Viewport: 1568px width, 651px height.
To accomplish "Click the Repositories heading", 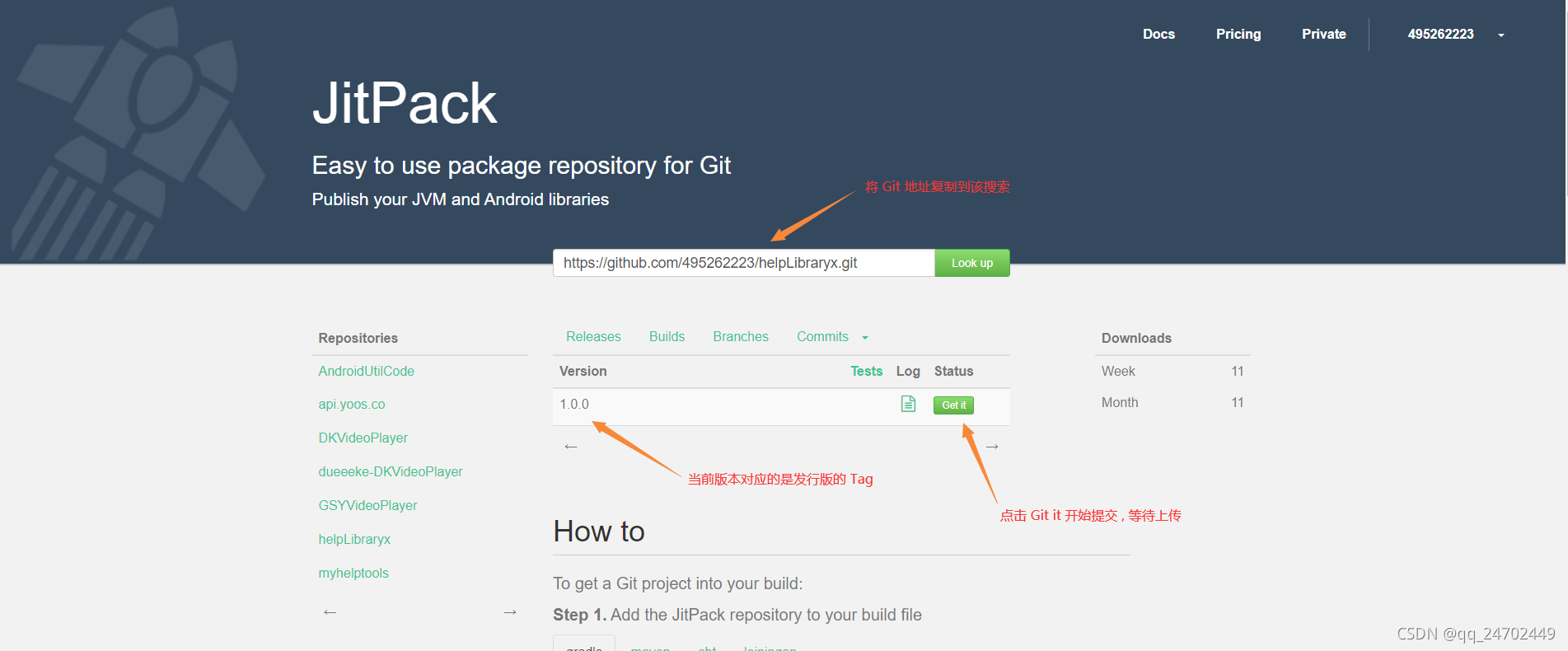I will 358,338.
